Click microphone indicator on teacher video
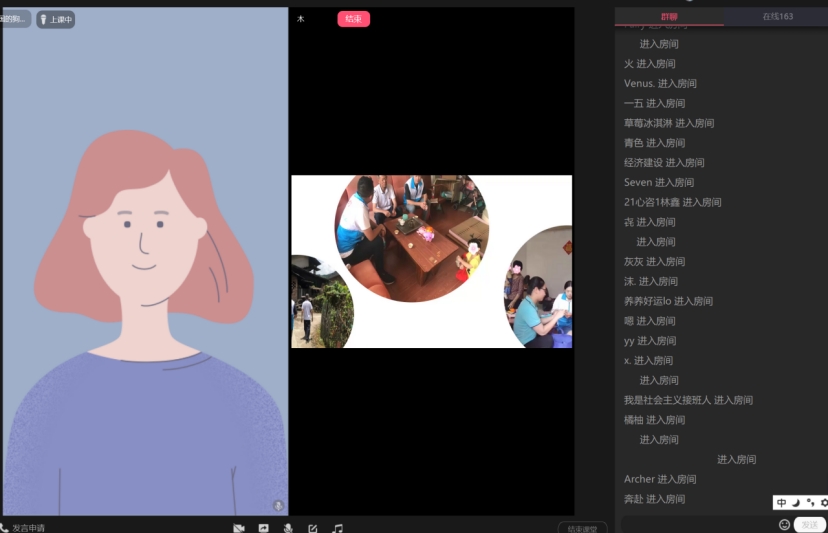Viewport: 828px width, 533px height. click(x=278, y=506)
